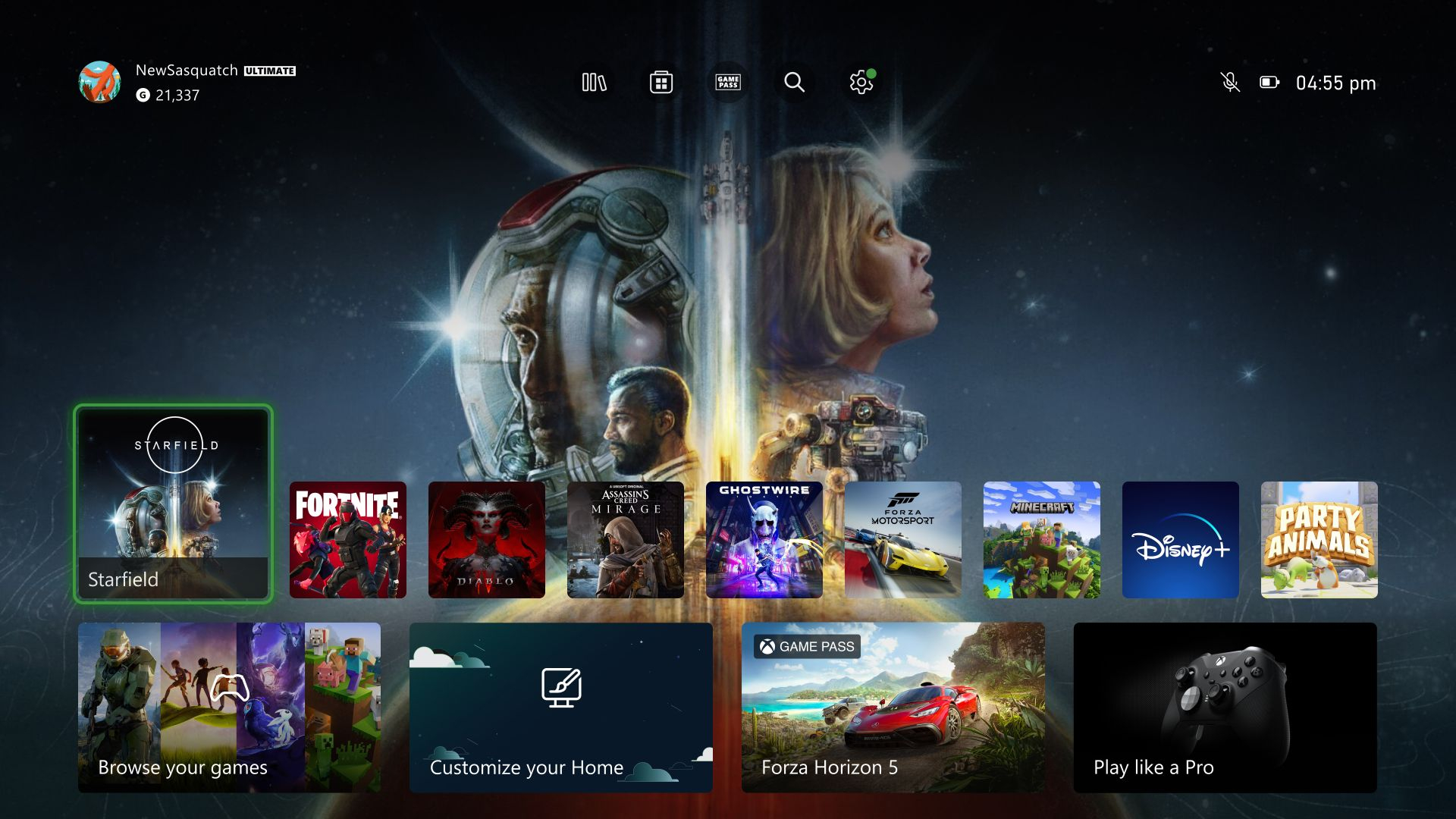
Task: Toggle Game Pass subscription status
Action: click(x=726, y=82)
